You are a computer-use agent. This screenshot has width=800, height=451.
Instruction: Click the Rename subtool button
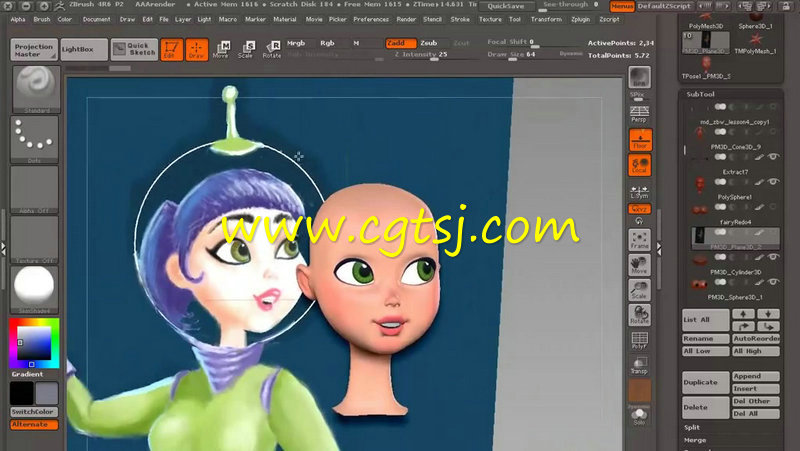pyautogui.click(x=706, y=339)
